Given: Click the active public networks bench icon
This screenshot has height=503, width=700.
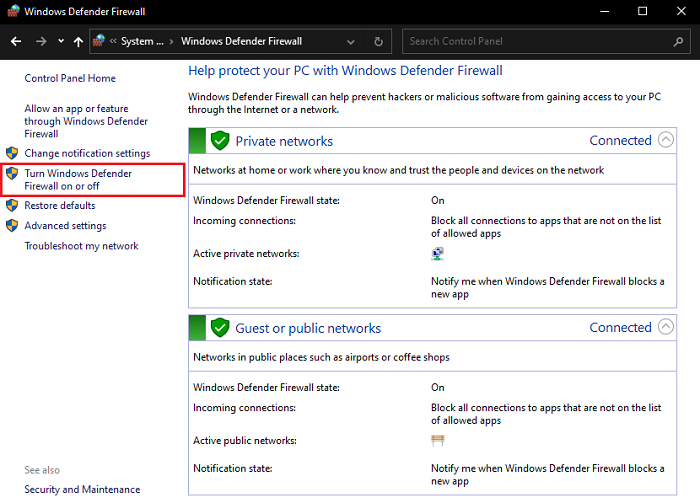Looking at the screenshot, I should point(437,441).
